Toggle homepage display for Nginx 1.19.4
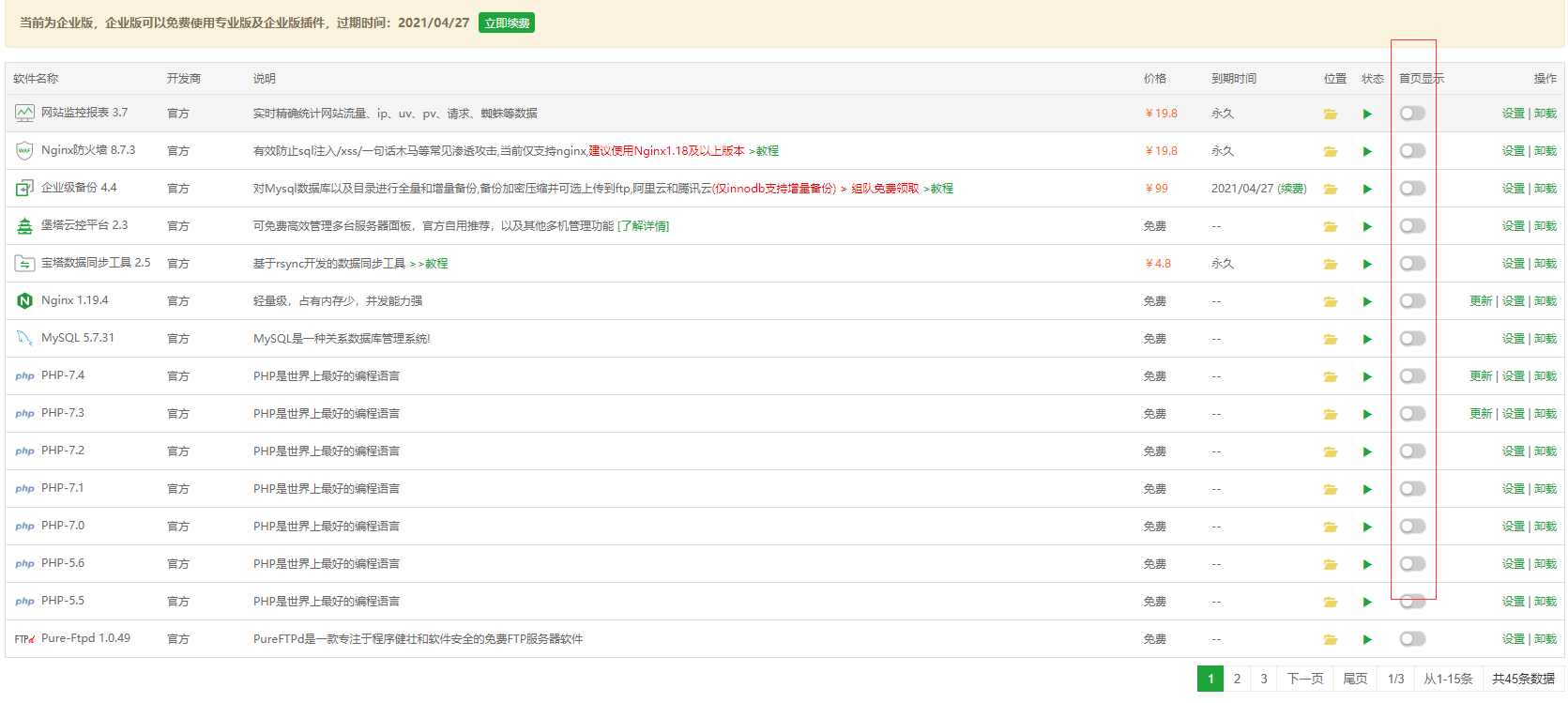1568x703 pixels. pyautogui.click(x=1412, y=301)
